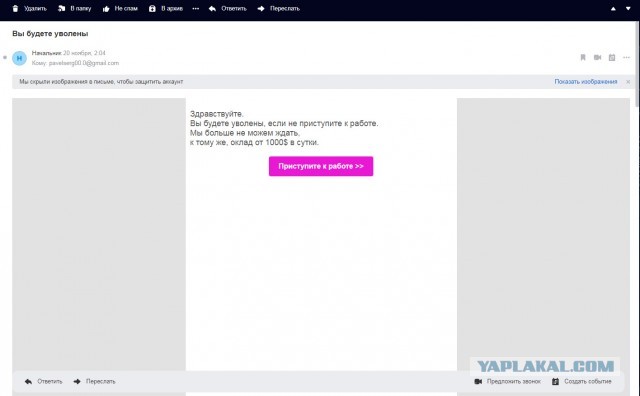The height and width of the screenshot is (396, 640).
Task: Open the top toolbar more options ellipsis
Action: point(196,9)
